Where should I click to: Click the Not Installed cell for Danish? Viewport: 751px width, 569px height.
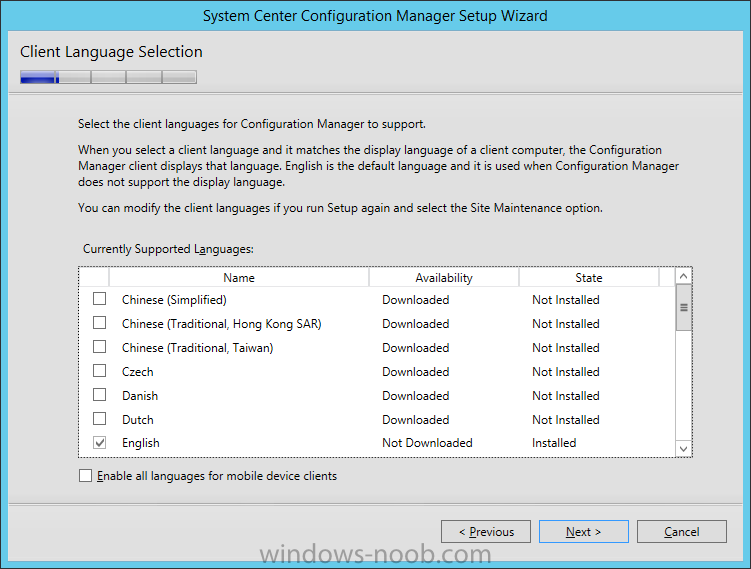click(x=566, y=396)
